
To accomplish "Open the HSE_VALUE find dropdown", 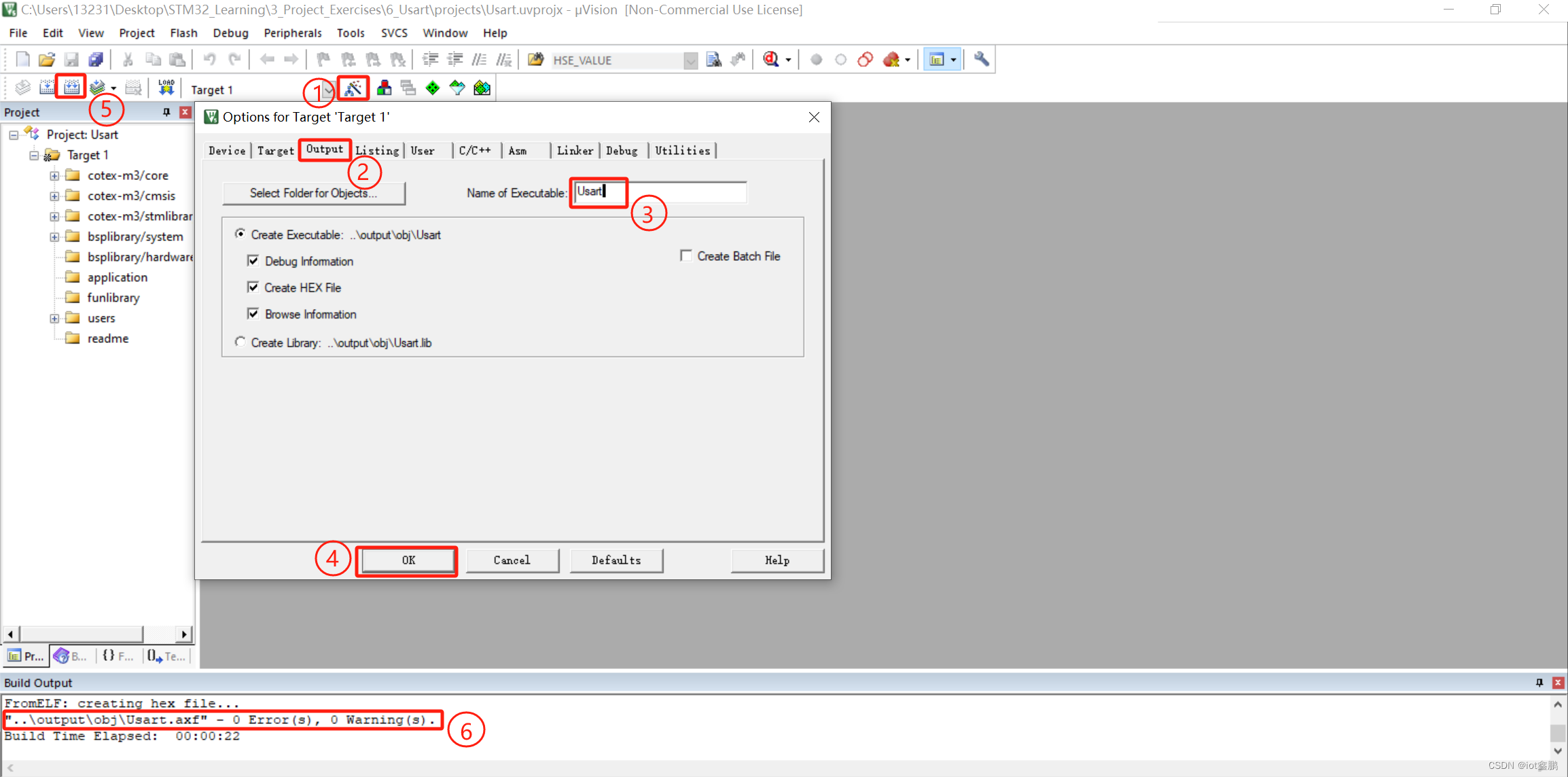I will point(690,60).
